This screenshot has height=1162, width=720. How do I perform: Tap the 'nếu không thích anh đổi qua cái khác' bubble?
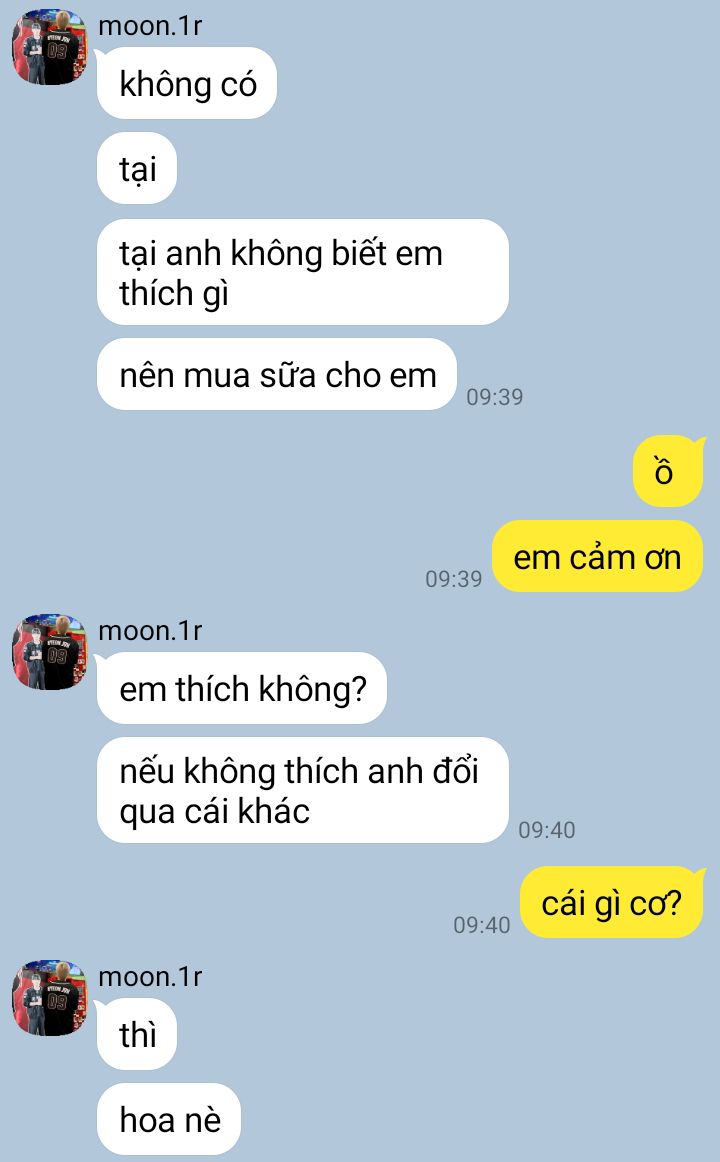(303, 790)
